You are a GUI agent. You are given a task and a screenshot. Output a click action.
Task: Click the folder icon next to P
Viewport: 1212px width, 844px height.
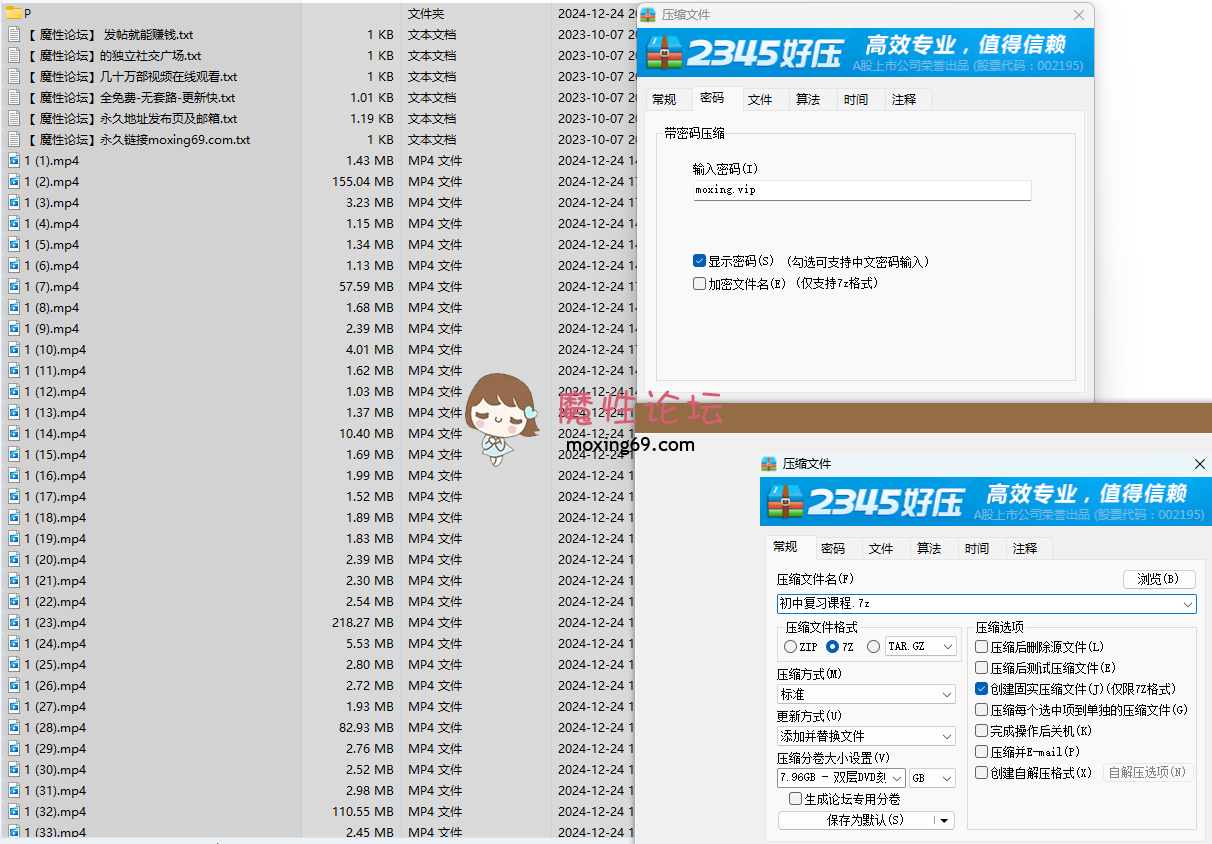pyautogui.click(x=13, y=13)
